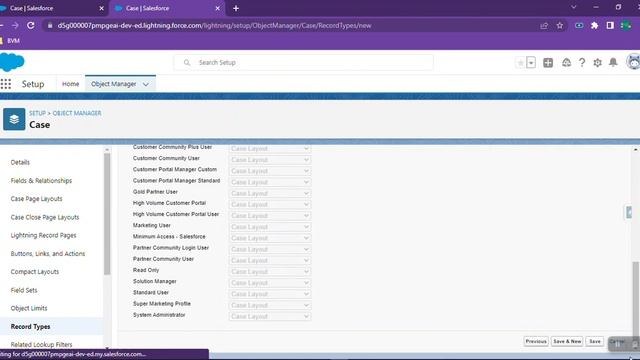640x360 pixels.
Task: Click the favorites star icon
Action: [x=520, y=63]
